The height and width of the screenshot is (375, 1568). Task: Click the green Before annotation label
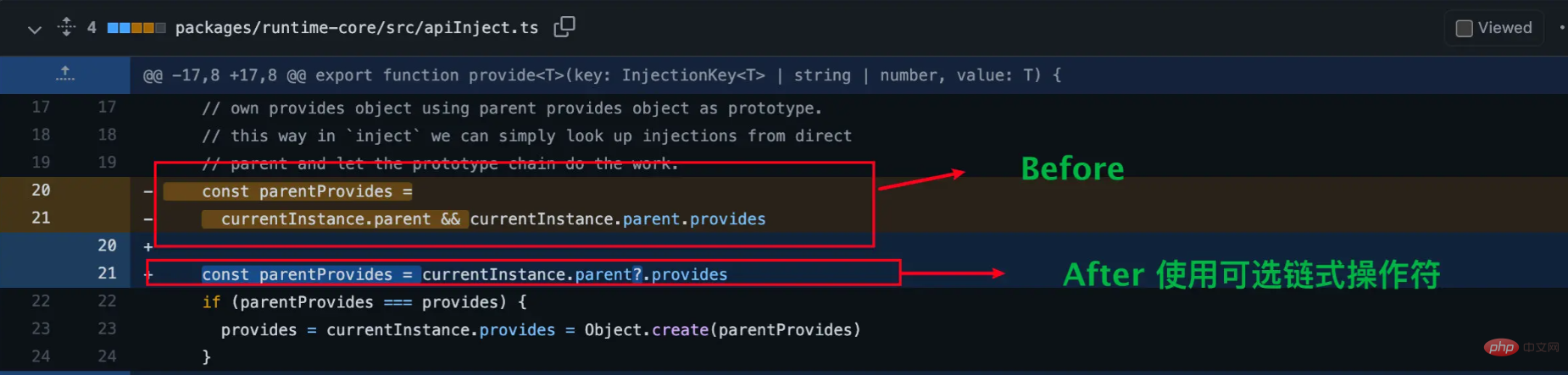(1072, 168)
